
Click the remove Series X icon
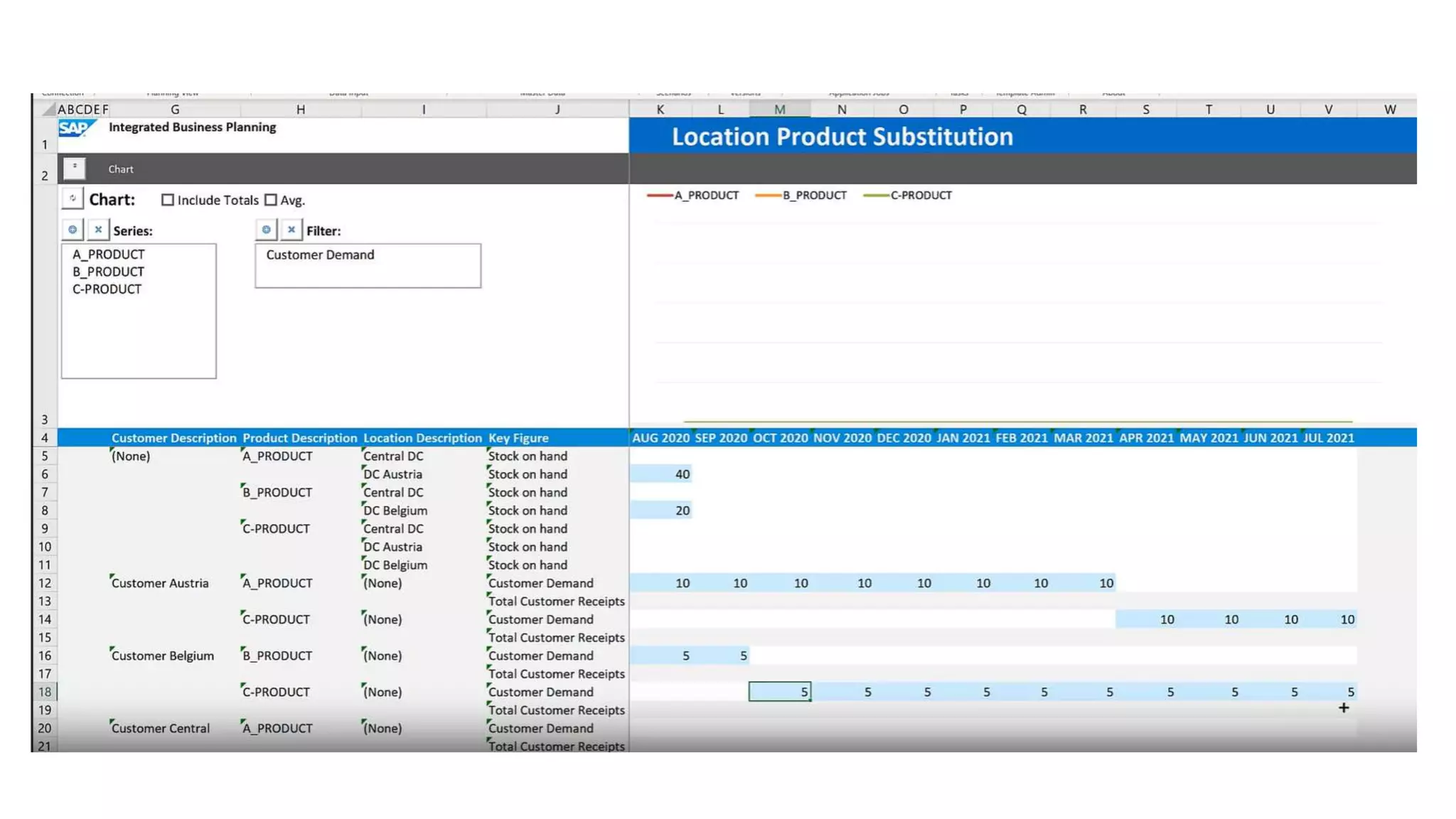(x=98, y=230)
